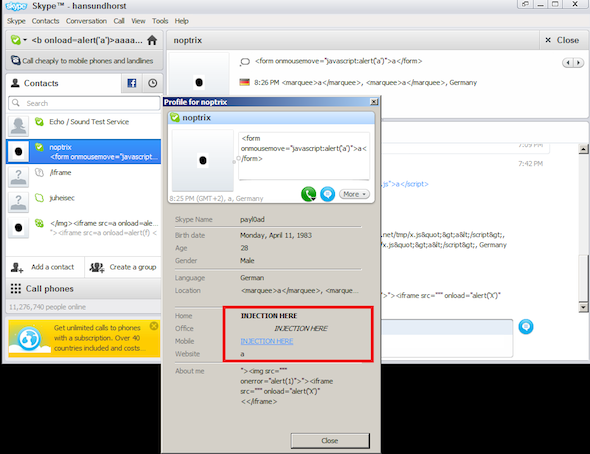Open the recent history clock icon
The height and width of the screenshot is (454, 590).
click(152, 83)
